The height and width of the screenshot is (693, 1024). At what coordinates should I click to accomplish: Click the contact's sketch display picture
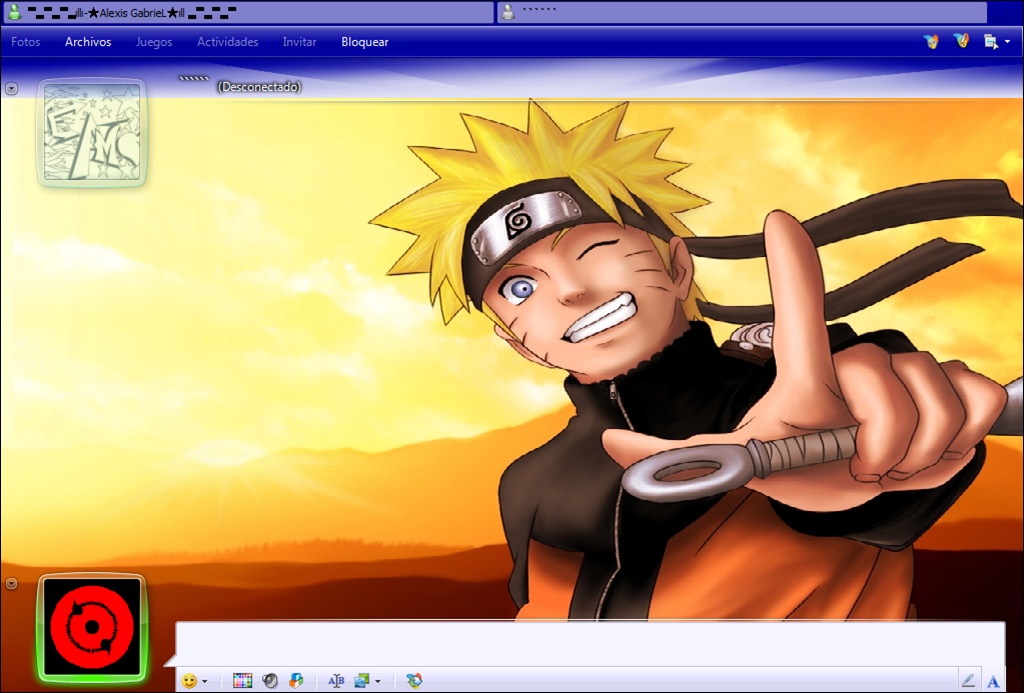(92, 133)
